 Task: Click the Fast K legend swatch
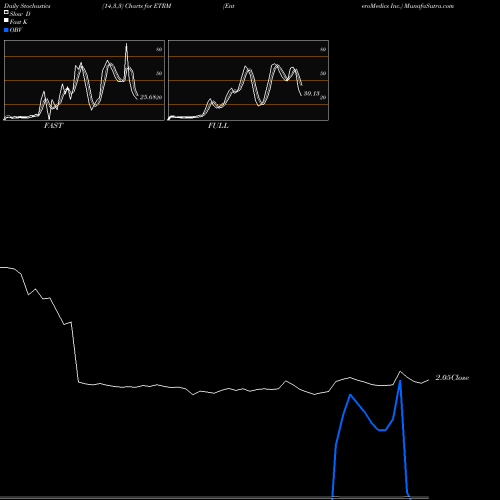(6, 21)
